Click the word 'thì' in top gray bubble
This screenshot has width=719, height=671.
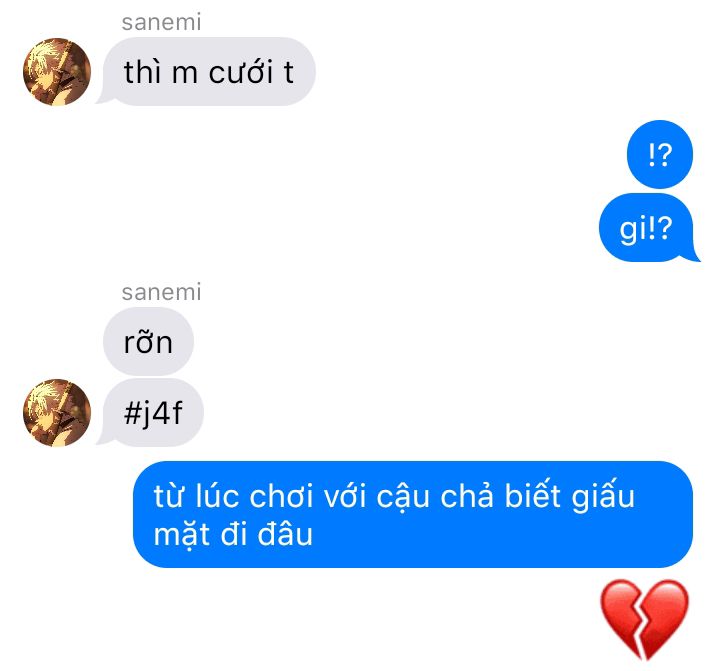point(142,72)
